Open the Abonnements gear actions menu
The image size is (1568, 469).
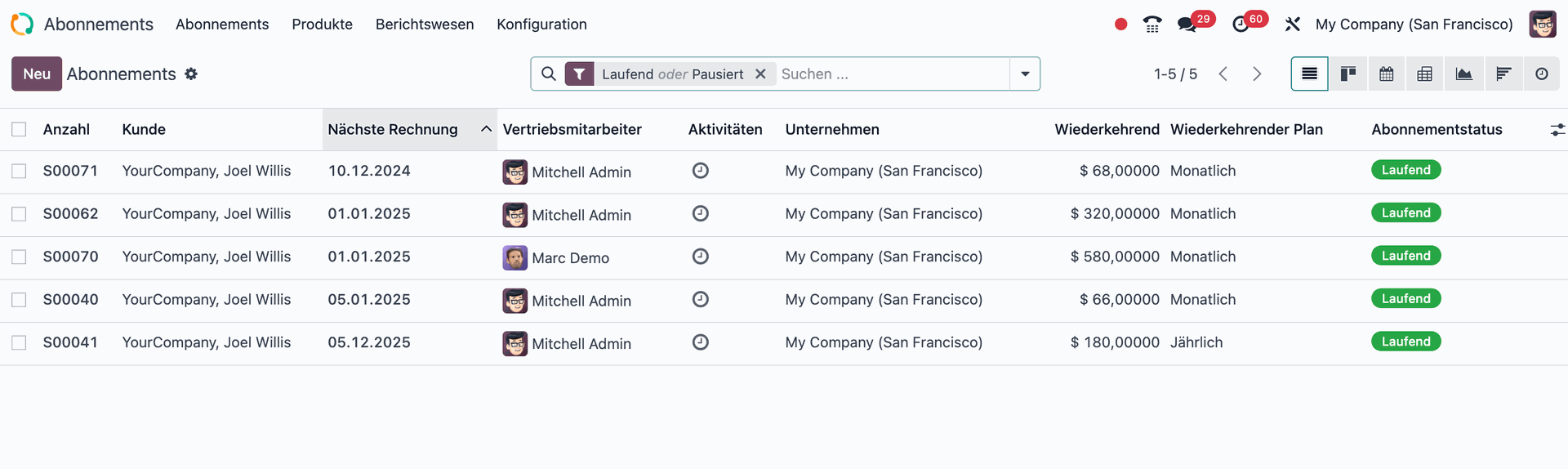pyautogui.click(x=191, y=74)
